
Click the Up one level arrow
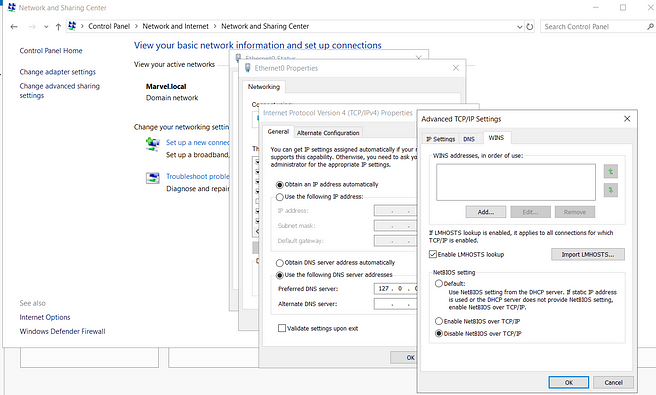pos(58,27)
